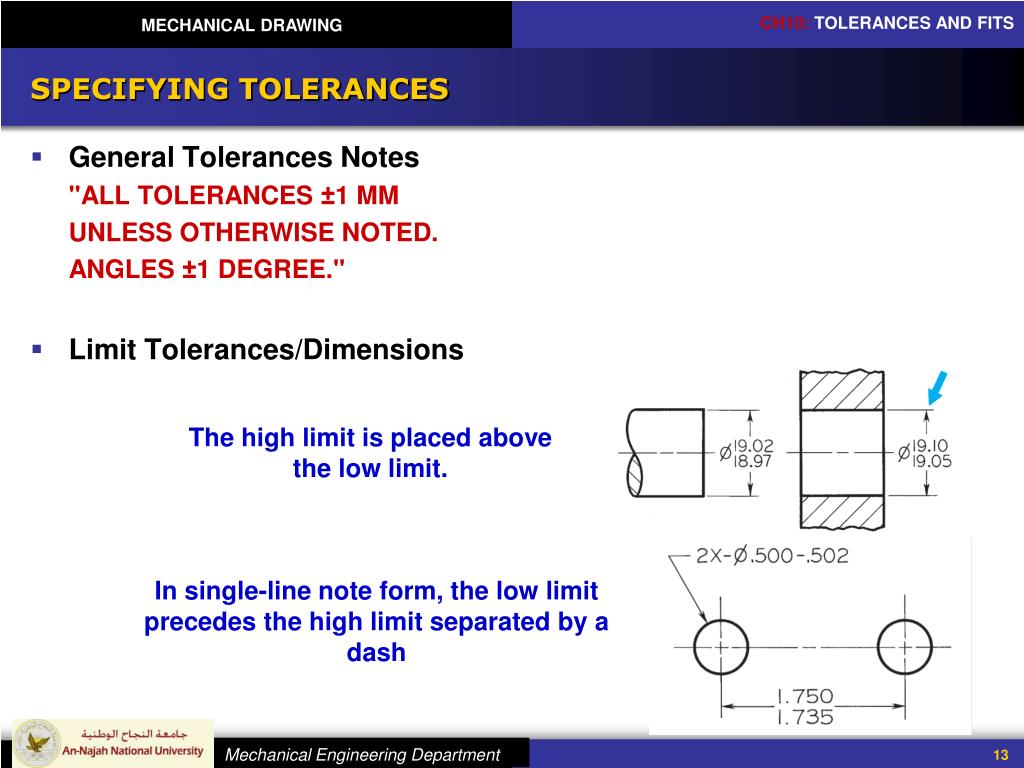Select the left circle in the two-hole drawing
The height and width of the screenshot is (768, 1024).
pyautogui.click(x=723, y=647)
